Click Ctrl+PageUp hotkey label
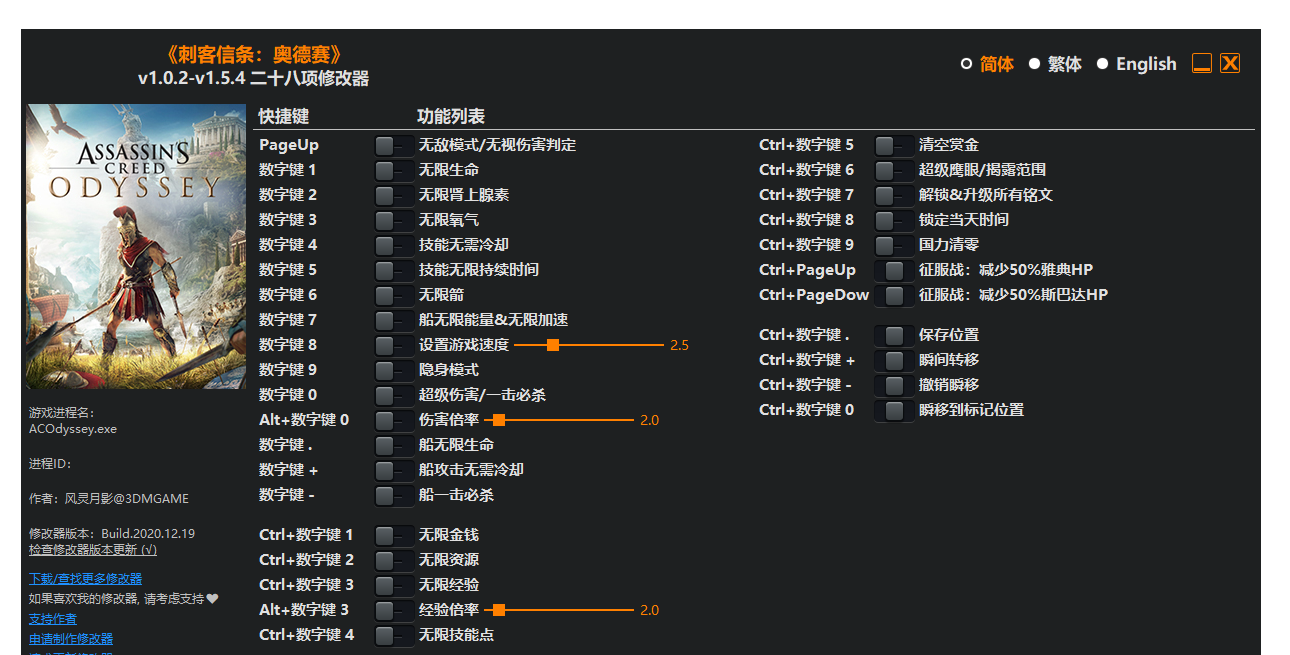 coord(808,270)
